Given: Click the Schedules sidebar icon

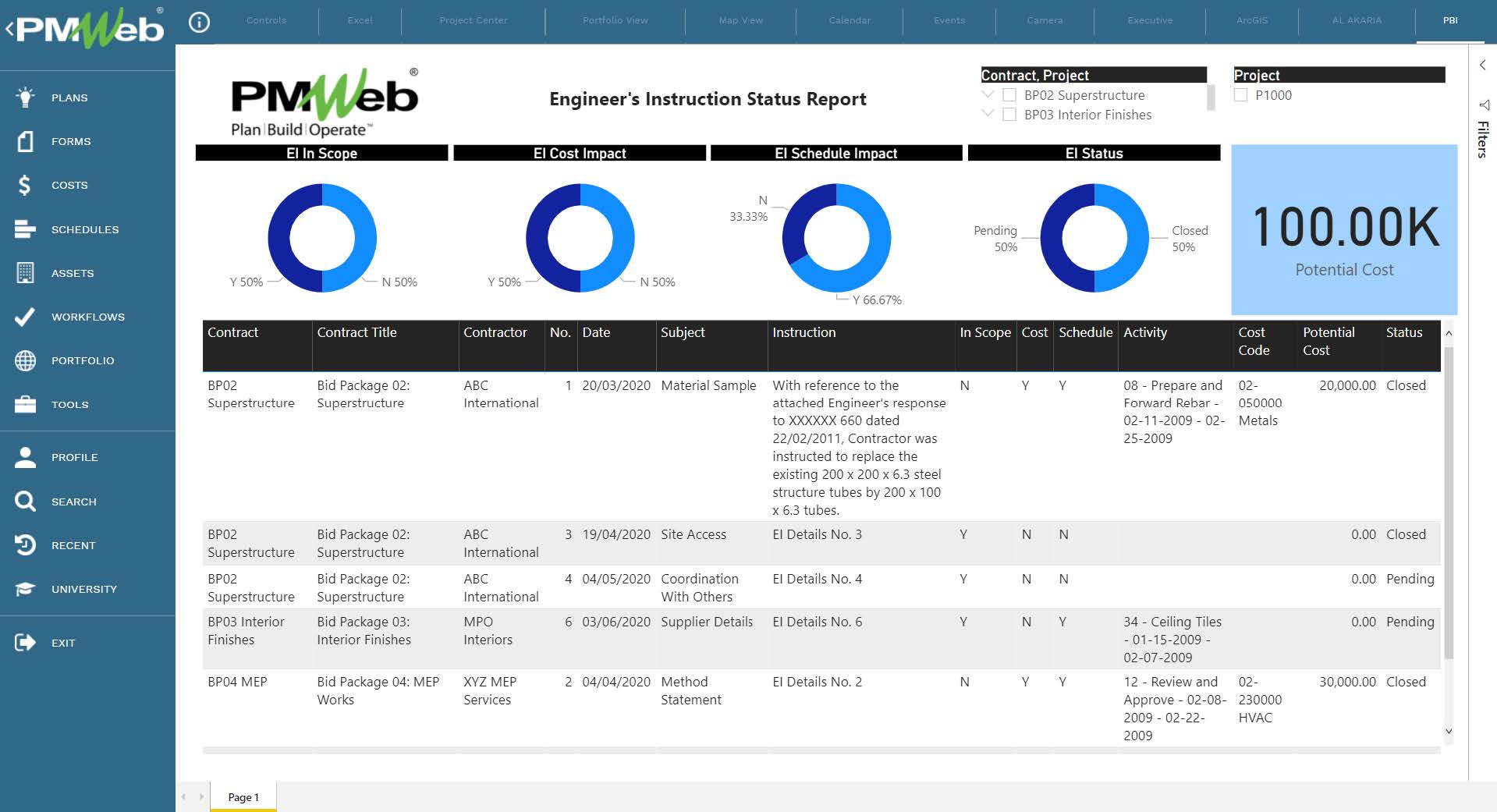Looking at the screenshot, I should coord(24,229).
